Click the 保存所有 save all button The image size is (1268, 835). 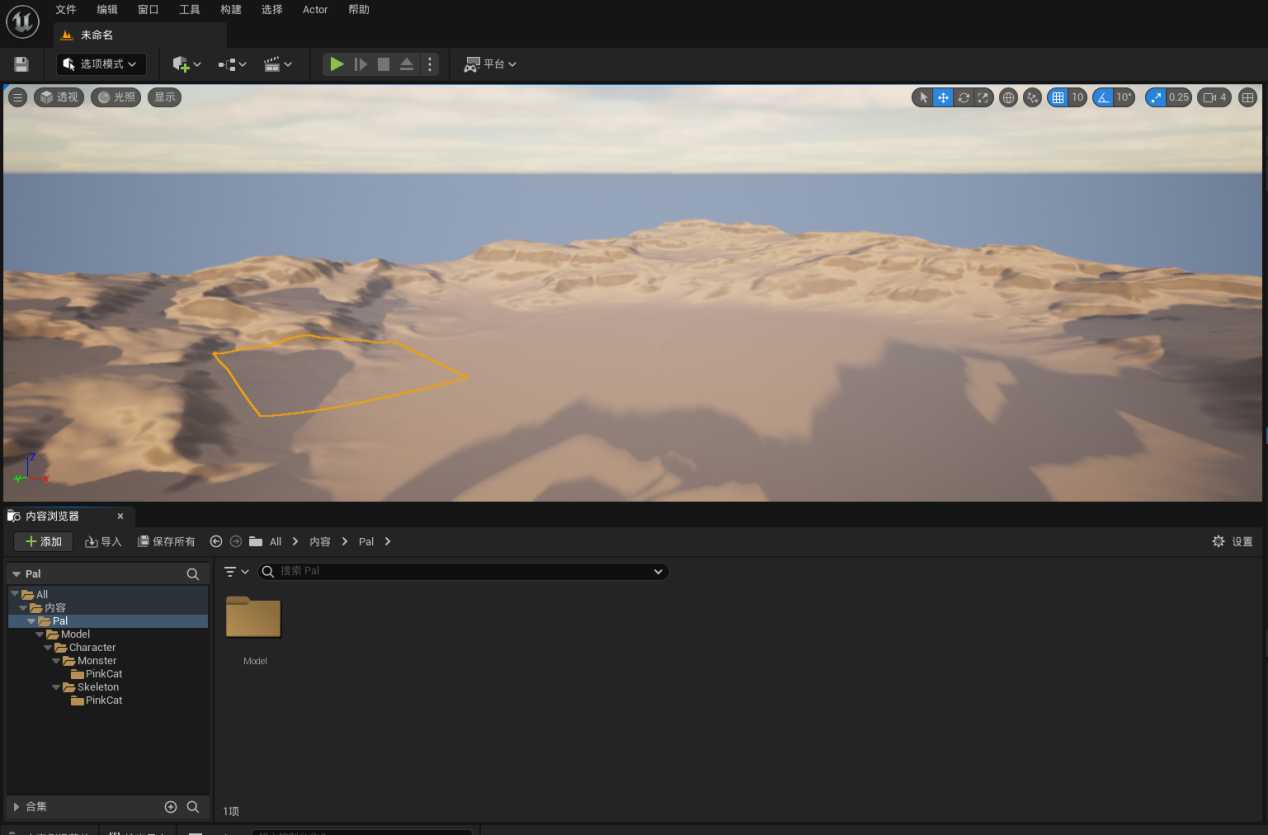166,541
